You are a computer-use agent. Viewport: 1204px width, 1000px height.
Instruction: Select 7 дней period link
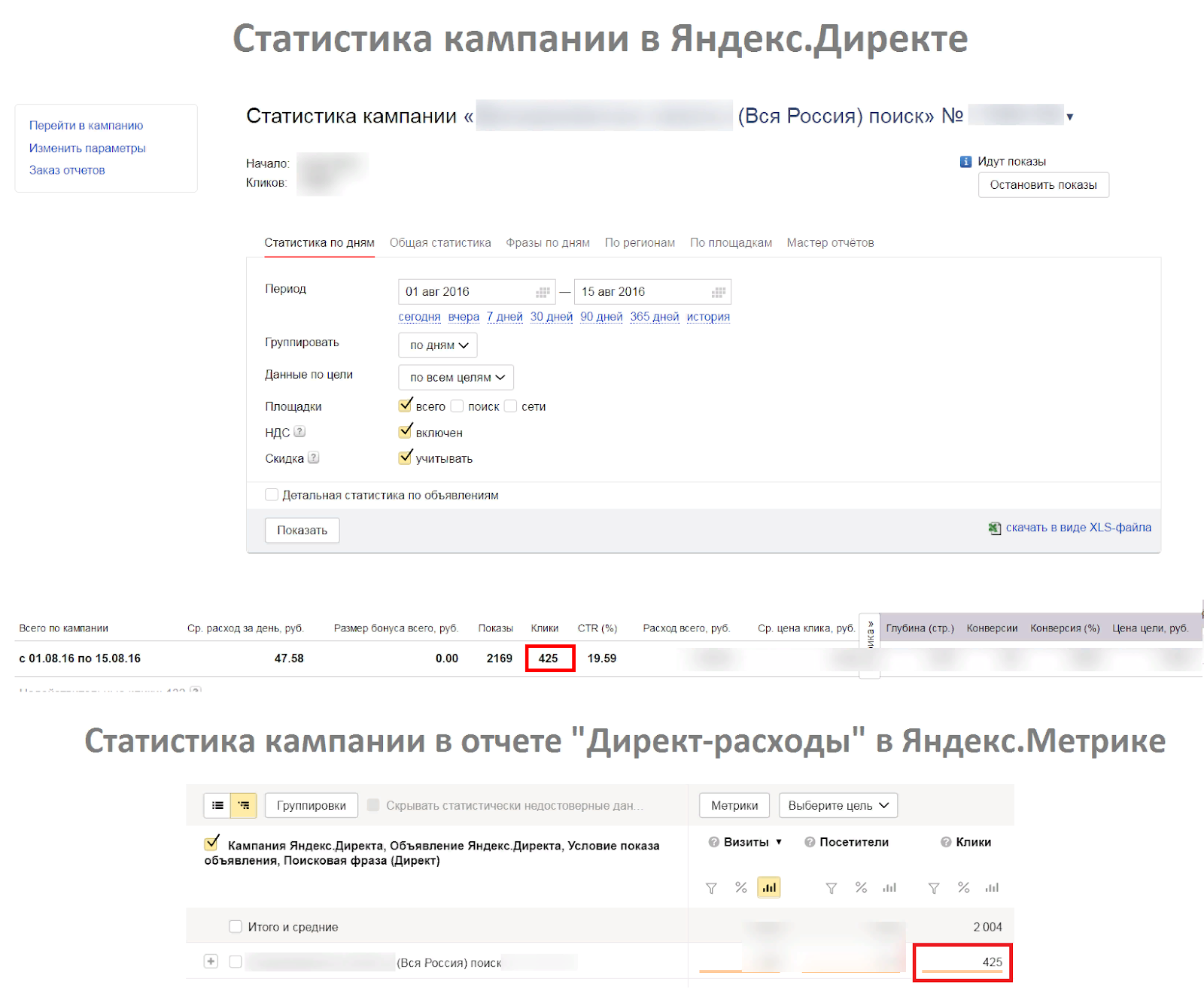(x=504, y=317)
